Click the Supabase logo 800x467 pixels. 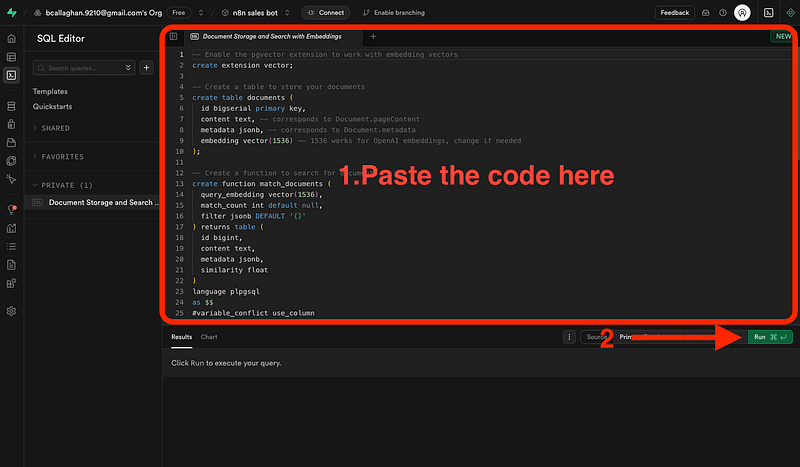point(11,13)
